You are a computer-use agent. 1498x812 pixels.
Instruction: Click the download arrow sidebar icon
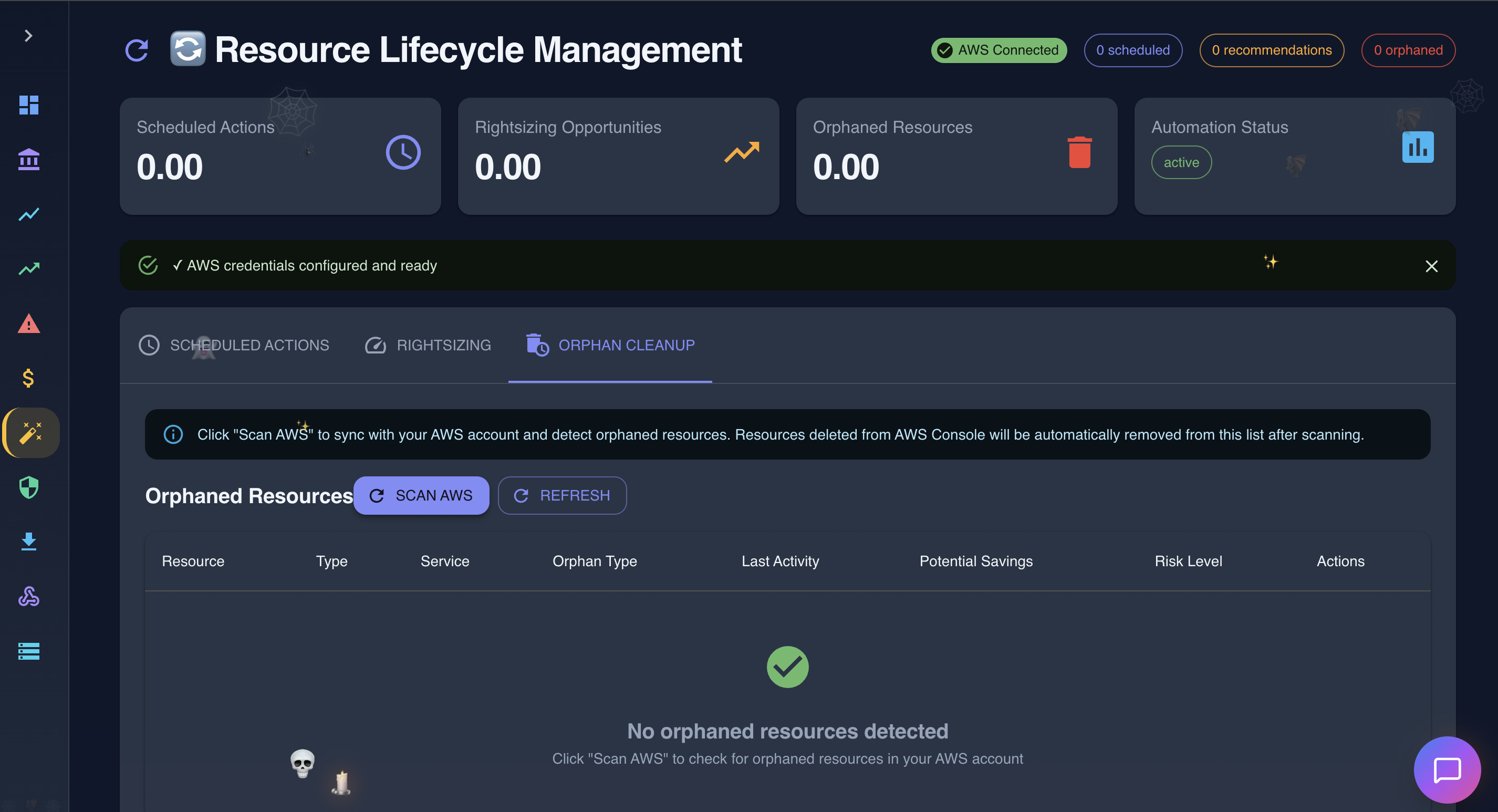pyautogui.click(x=28, y=542)
